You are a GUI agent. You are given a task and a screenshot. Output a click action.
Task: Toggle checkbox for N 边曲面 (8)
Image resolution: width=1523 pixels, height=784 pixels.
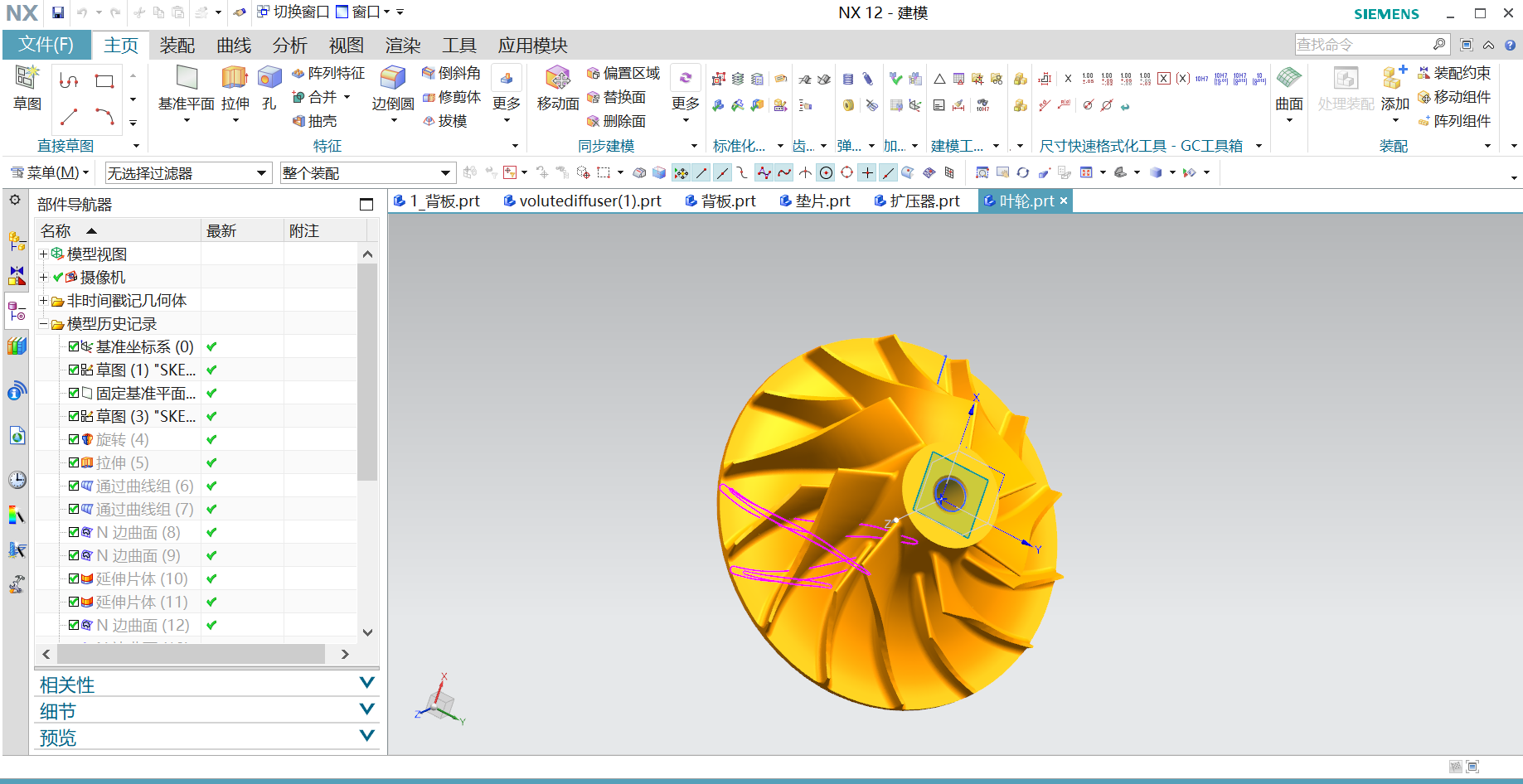(74, 532)
